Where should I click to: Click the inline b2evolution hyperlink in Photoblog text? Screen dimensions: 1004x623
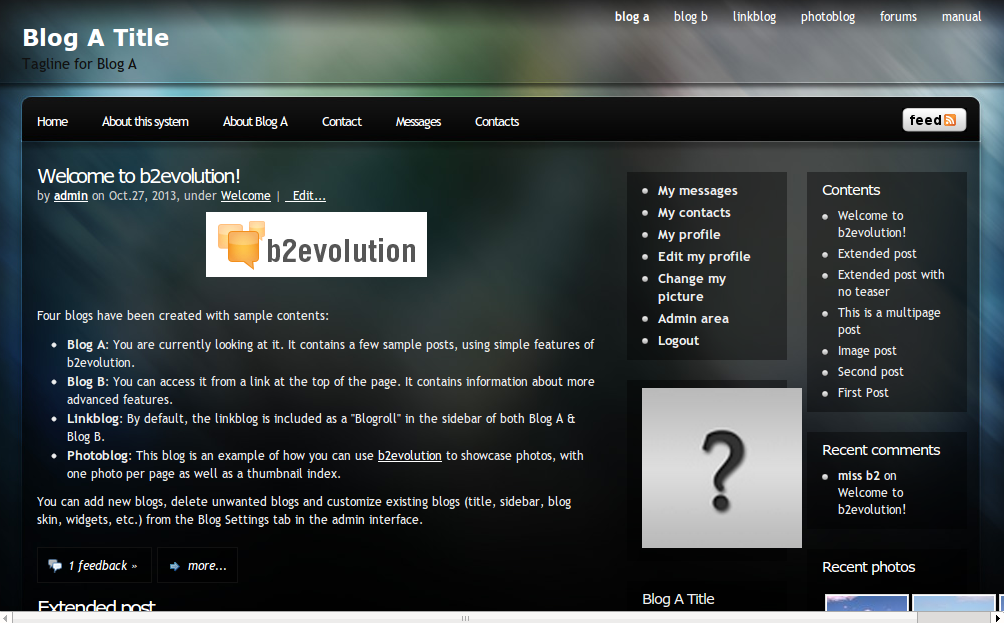(x=410, y=456)
